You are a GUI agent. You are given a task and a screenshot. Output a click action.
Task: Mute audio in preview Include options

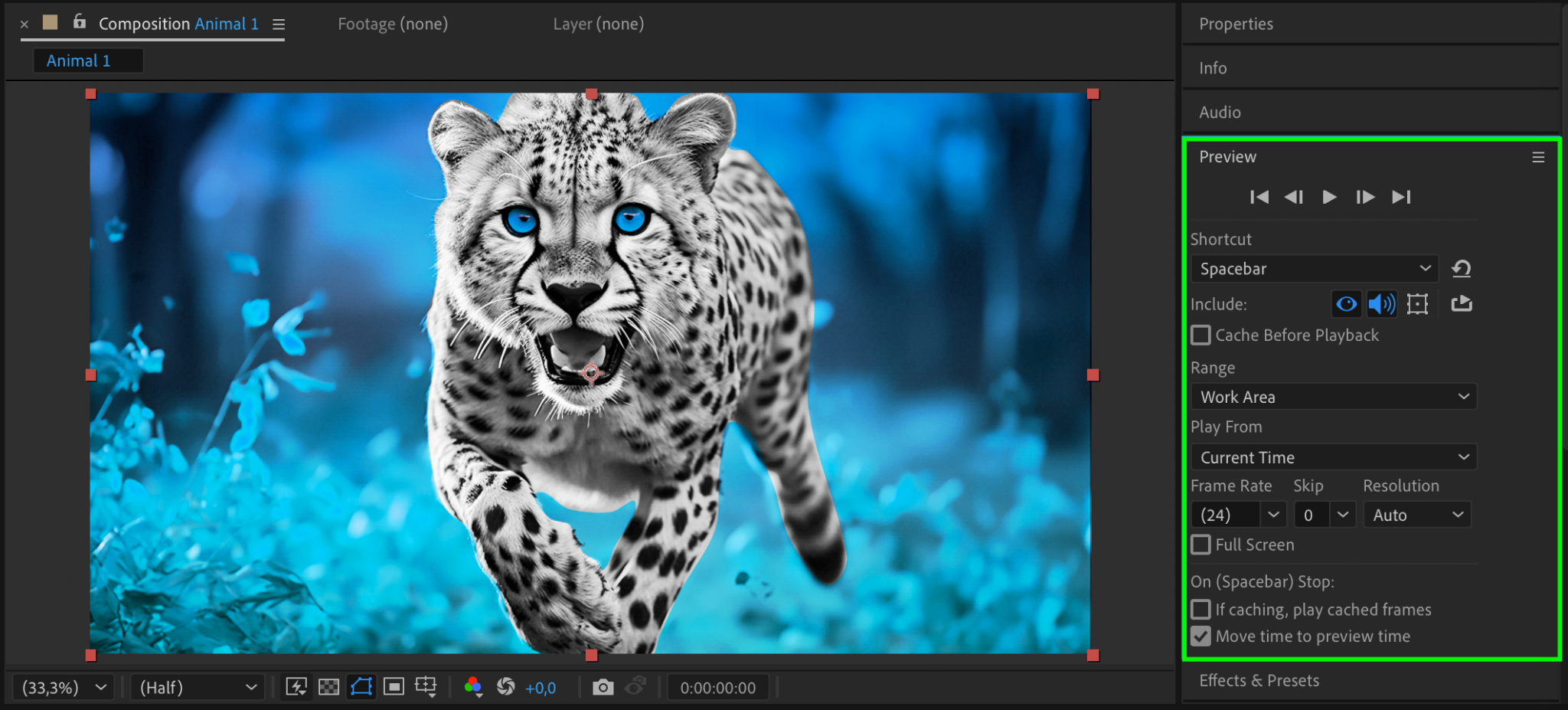coord(1381,304)
